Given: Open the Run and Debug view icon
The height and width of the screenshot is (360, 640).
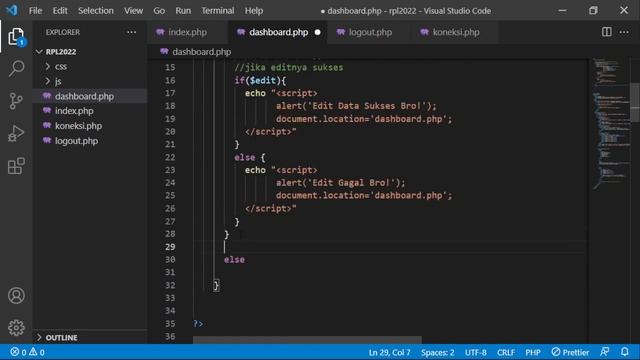Looking at the screenshot, I should coord(16,133).
